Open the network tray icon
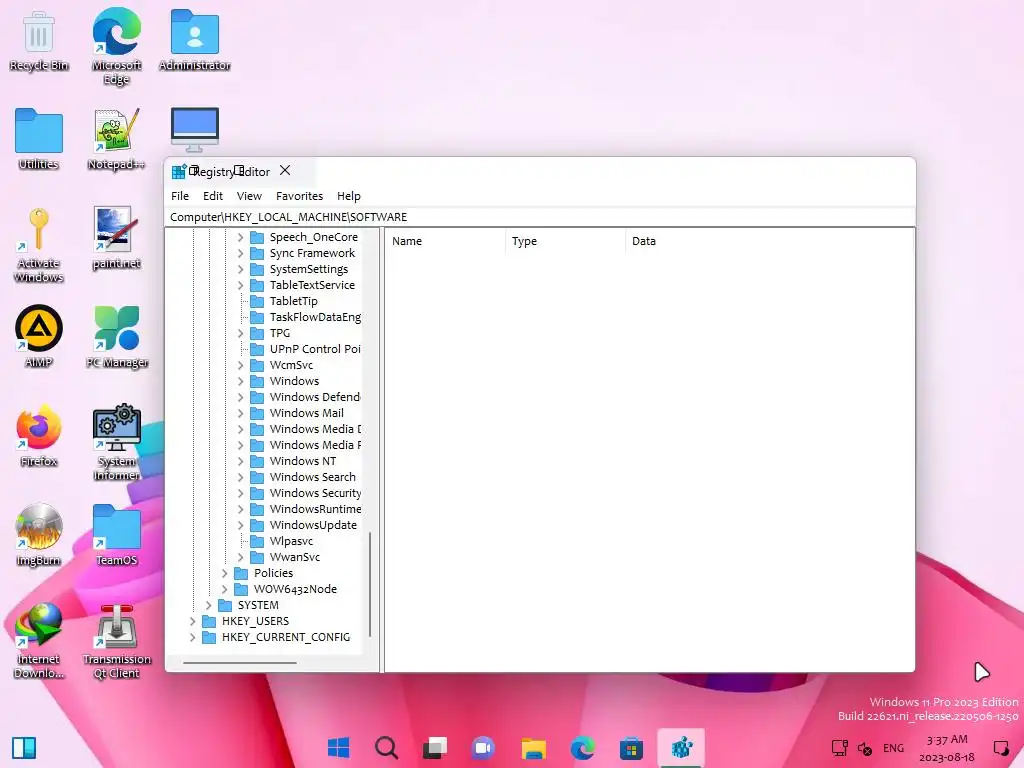Image resolution: width=1024 pixels, height=768 pixels. [839, 748]
